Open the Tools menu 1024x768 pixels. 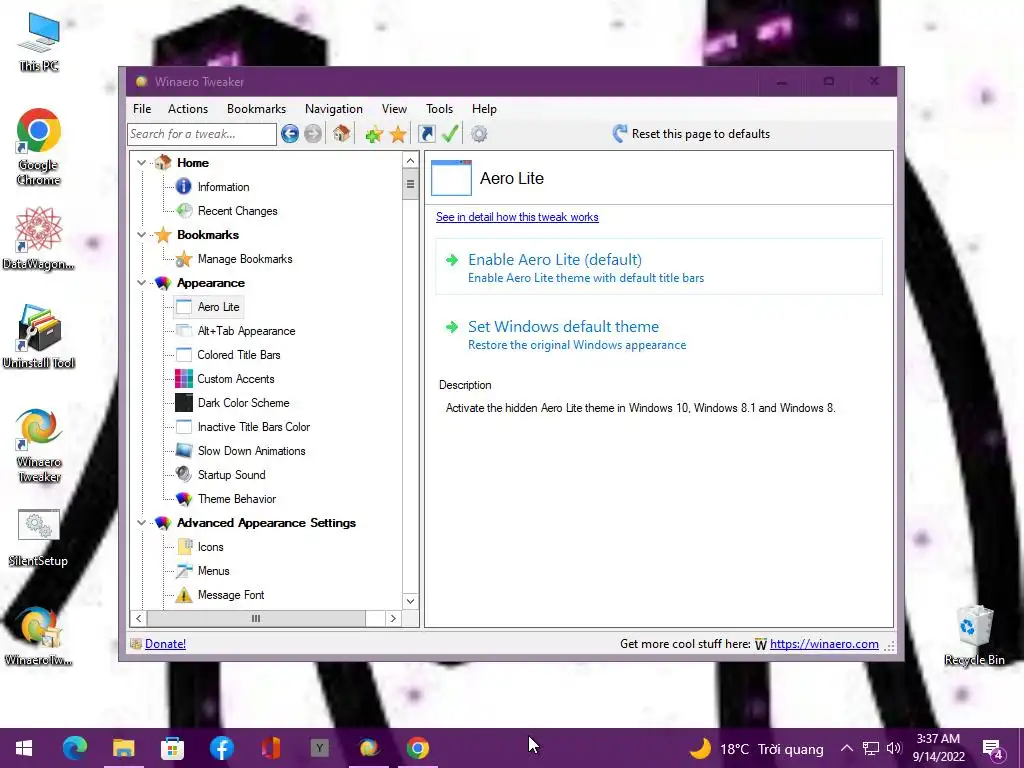[439, 109]
